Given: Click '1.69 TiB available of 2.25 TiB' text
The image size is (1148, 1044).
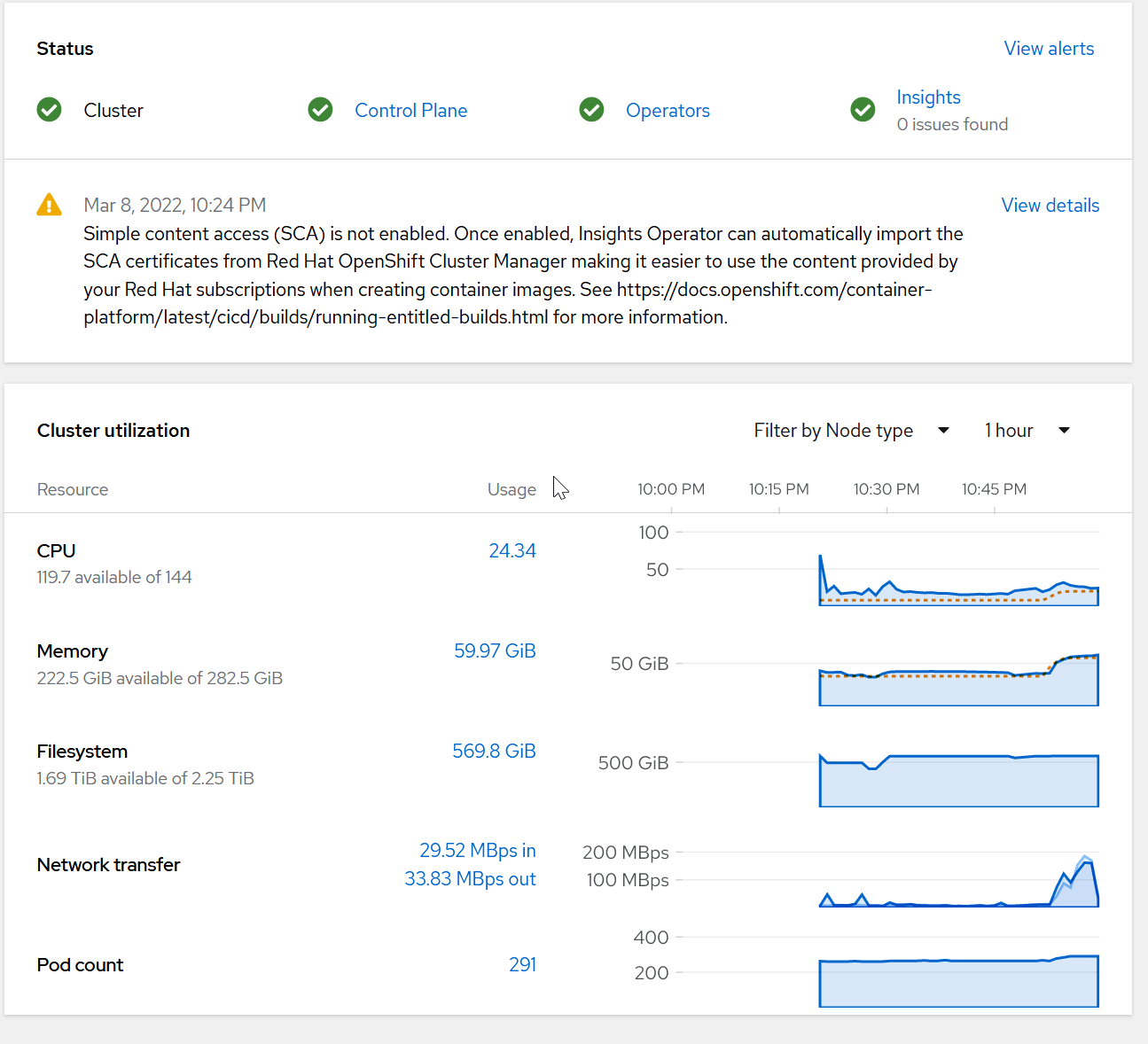Looking at the screenshot, I should pyautogui.click(x=145, y=779).
